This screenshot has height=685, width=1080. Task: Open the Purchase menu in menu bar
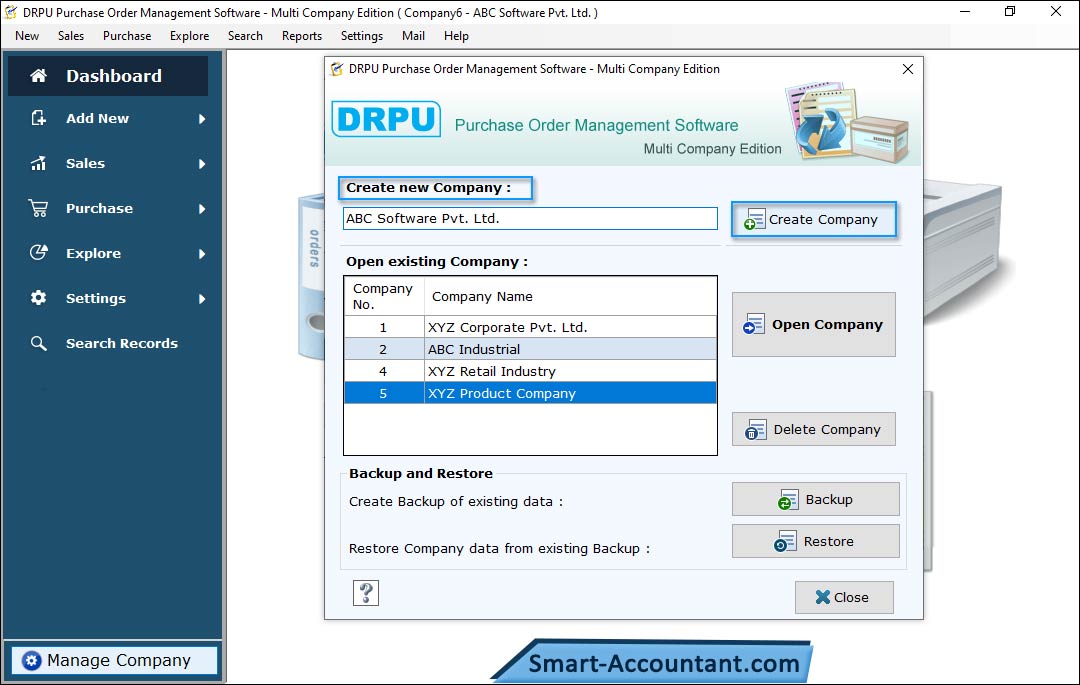[127, 36]
